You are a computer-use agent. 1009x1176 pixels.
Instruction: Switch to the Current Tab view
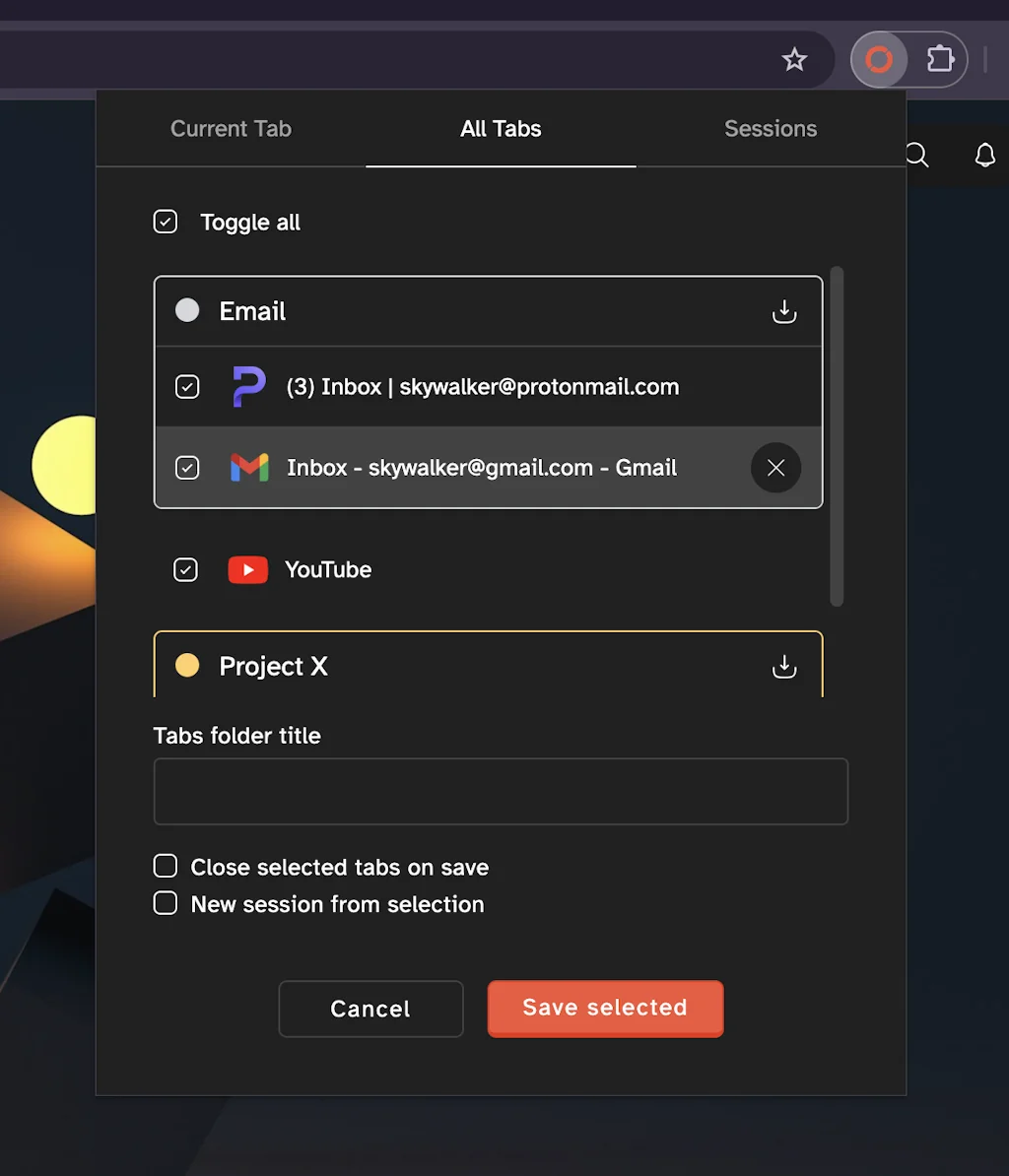(231, 128)
